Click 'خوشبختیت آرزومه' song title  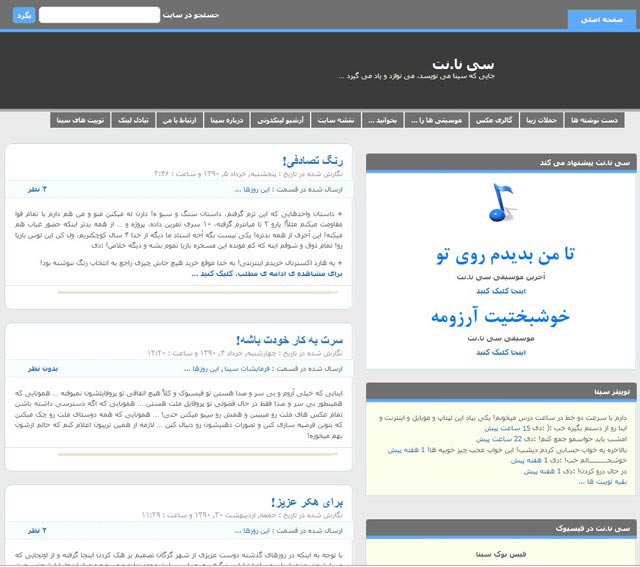[501, 316]
